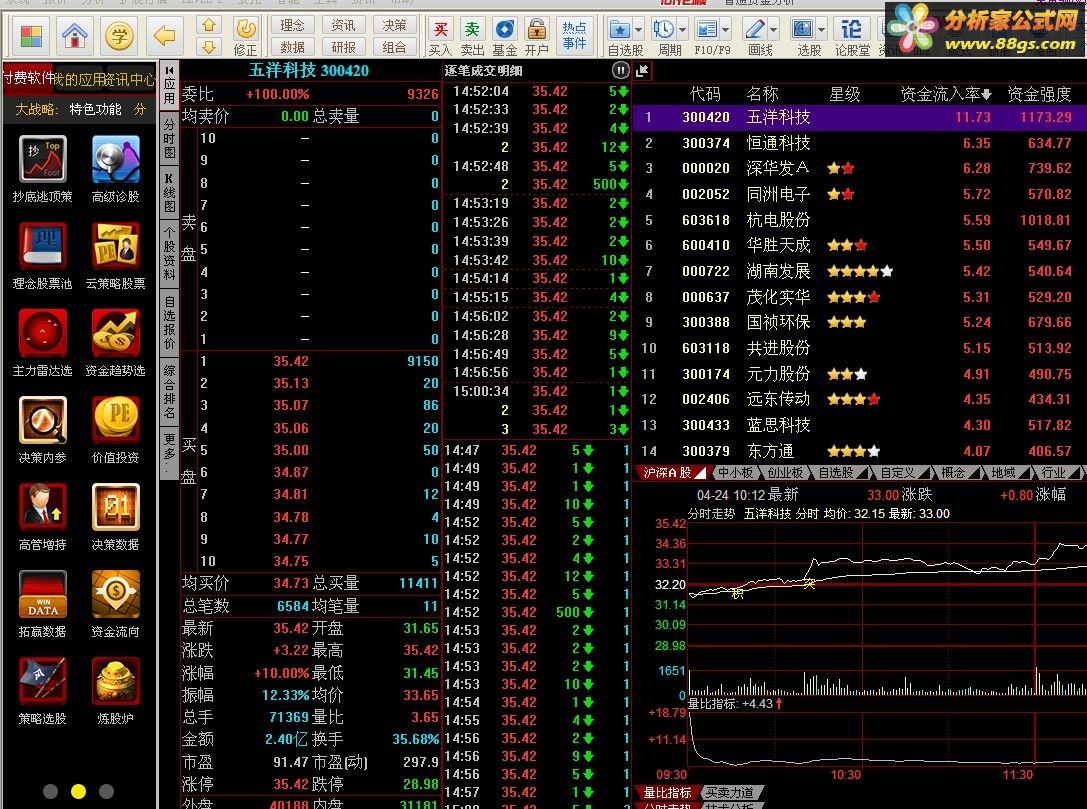The height and width of the screenshot is (809, 1087).
Task: Expand the 选股 dropdown arrow
Action: pos(821,30)
